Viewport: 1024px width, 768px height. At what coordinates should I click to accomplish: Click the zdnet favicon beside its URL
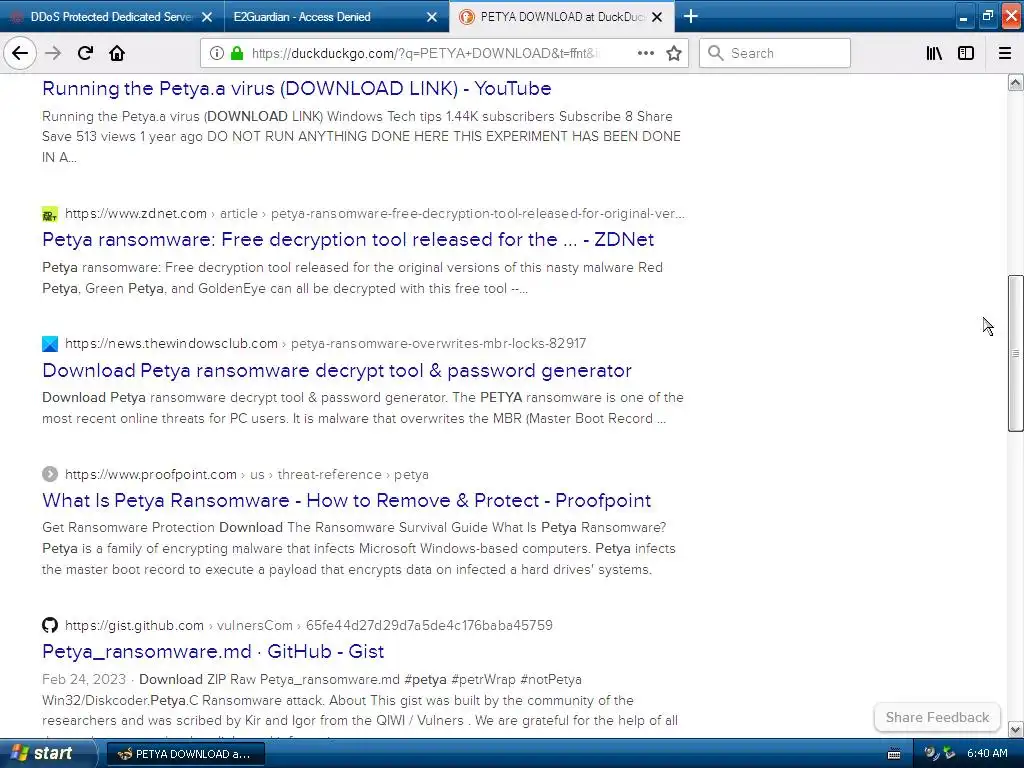point(50,214)
